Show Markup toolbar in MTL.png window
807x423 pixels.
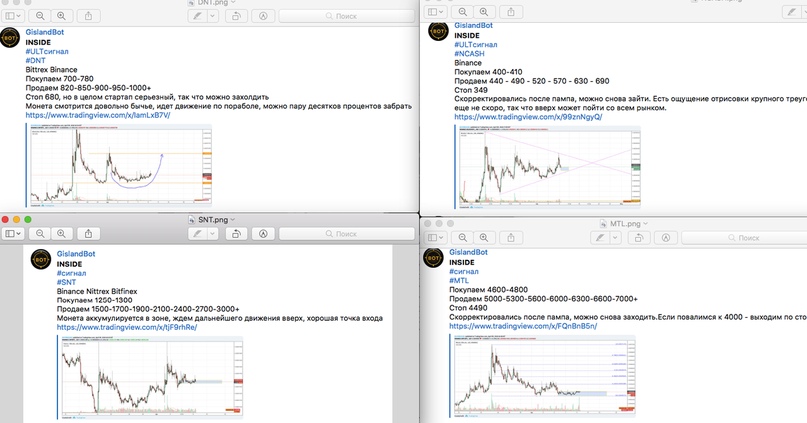pos(665,238)
